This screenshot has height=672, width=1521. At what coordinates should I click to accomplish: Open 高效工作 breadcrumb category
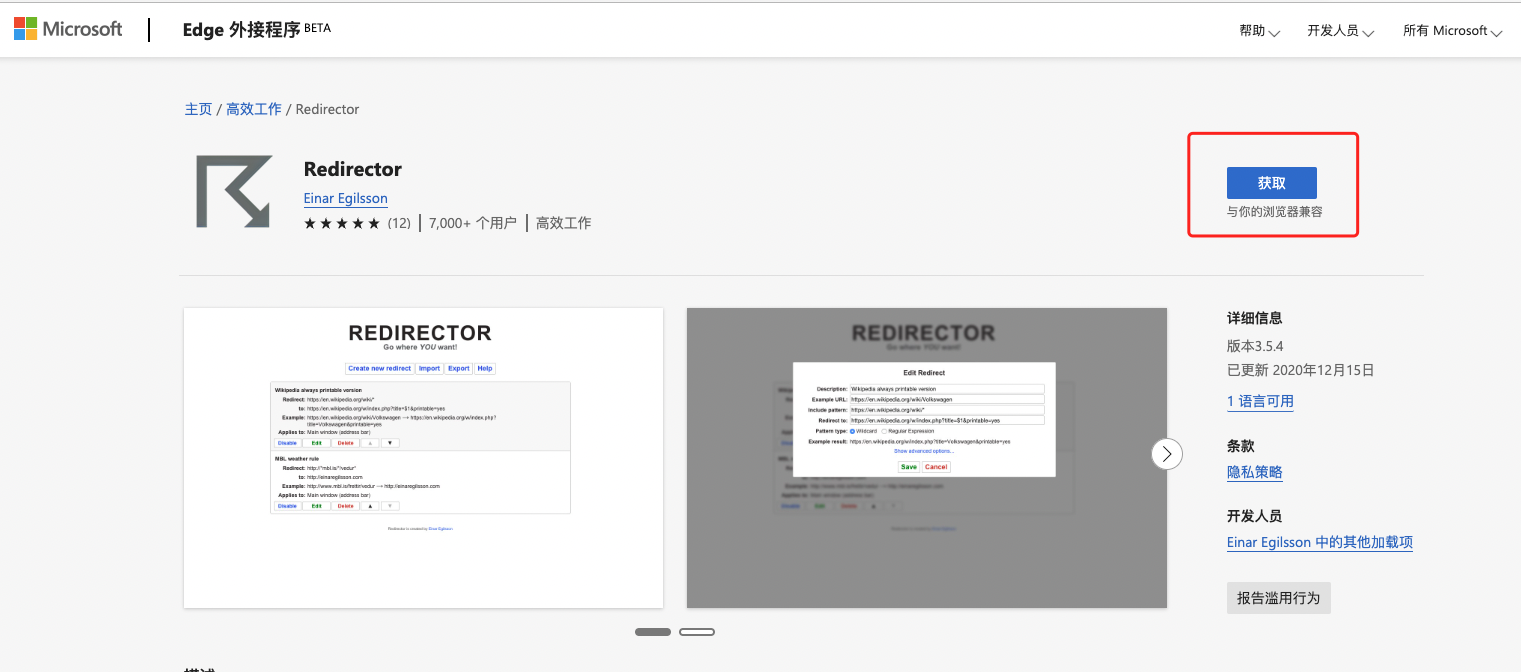pyautogui.click(x=254, y=109)
